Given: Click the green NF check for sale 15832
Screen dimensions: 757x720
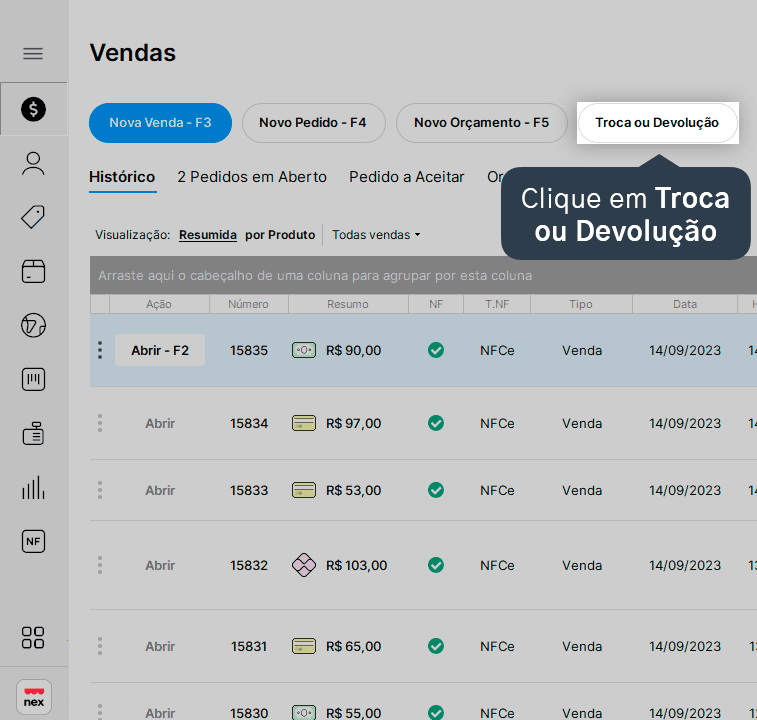Looking at the screenshot, I should click(436, 565).
